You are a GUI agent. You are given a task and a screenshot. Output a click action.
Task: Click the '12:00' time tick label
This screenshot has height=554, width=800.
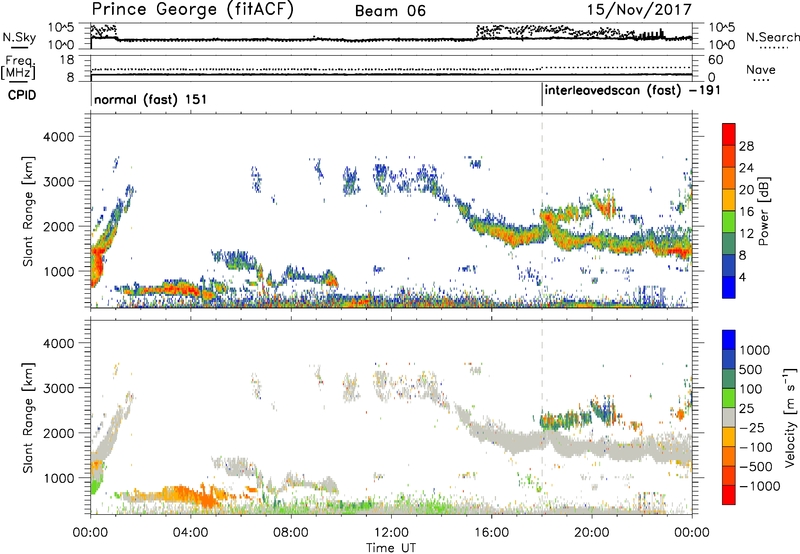tap(391, 533)
